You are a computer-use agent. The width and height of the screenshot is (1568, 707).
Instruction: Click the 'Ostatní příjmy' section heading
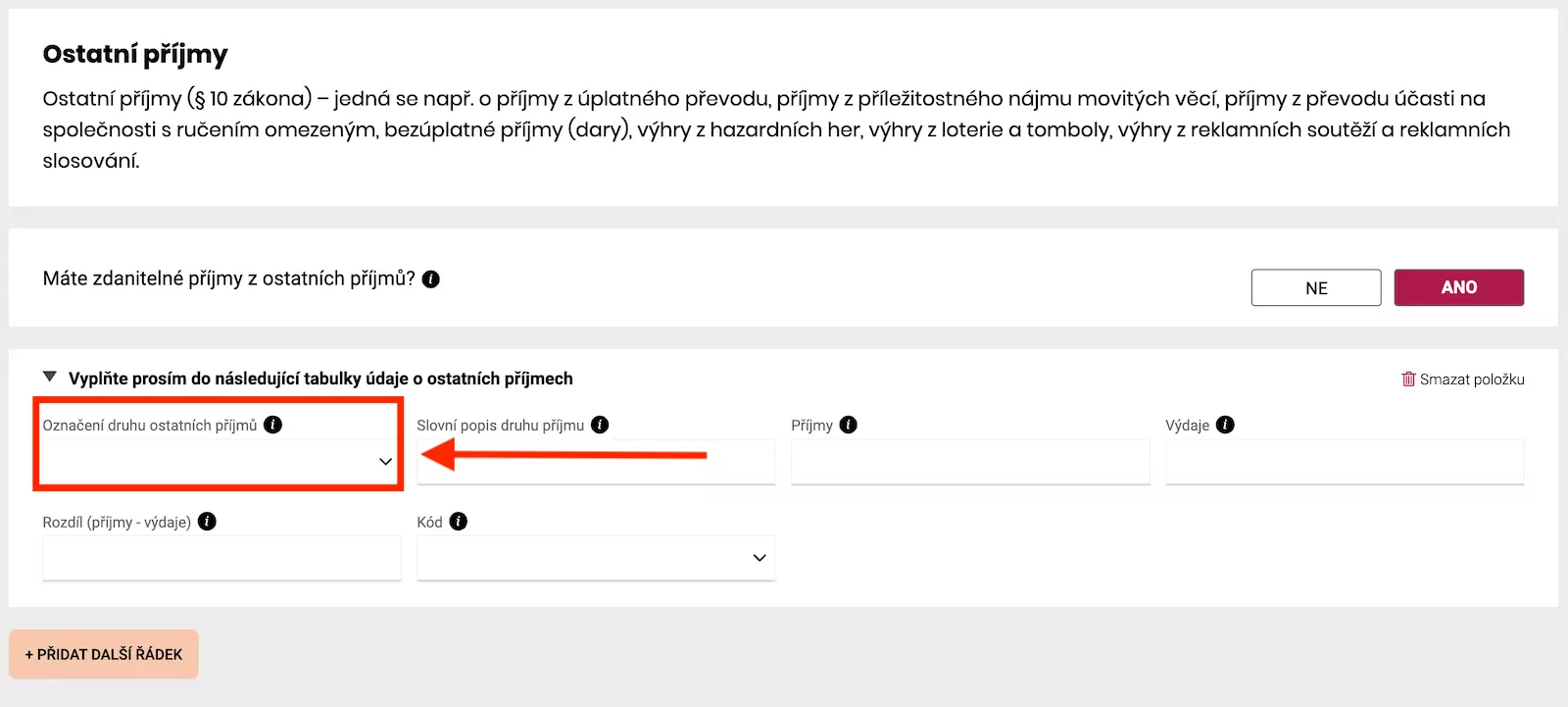click(134, 54)
